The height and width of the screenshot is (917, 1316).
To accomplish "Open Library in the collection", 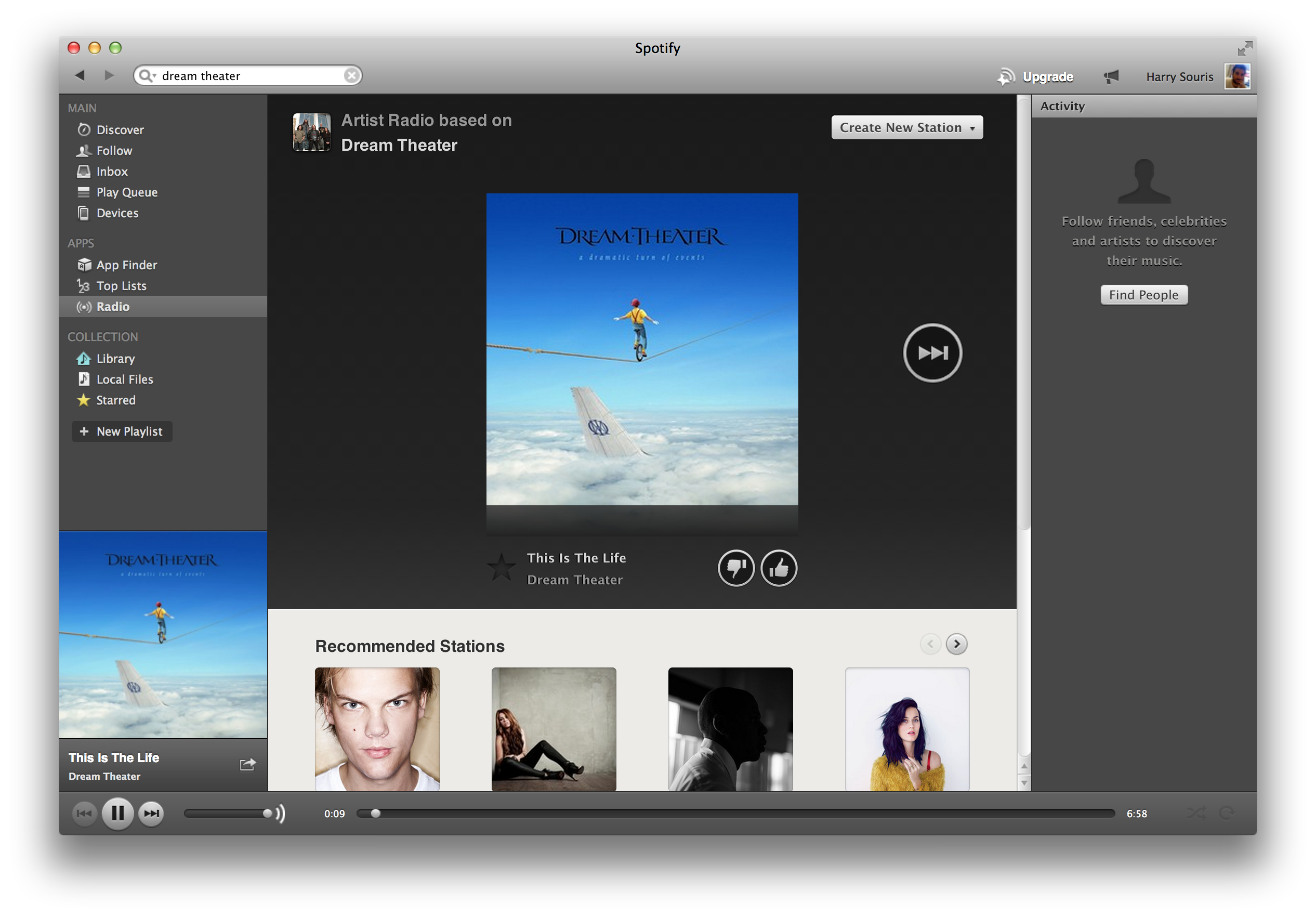I will coord(163,359).
